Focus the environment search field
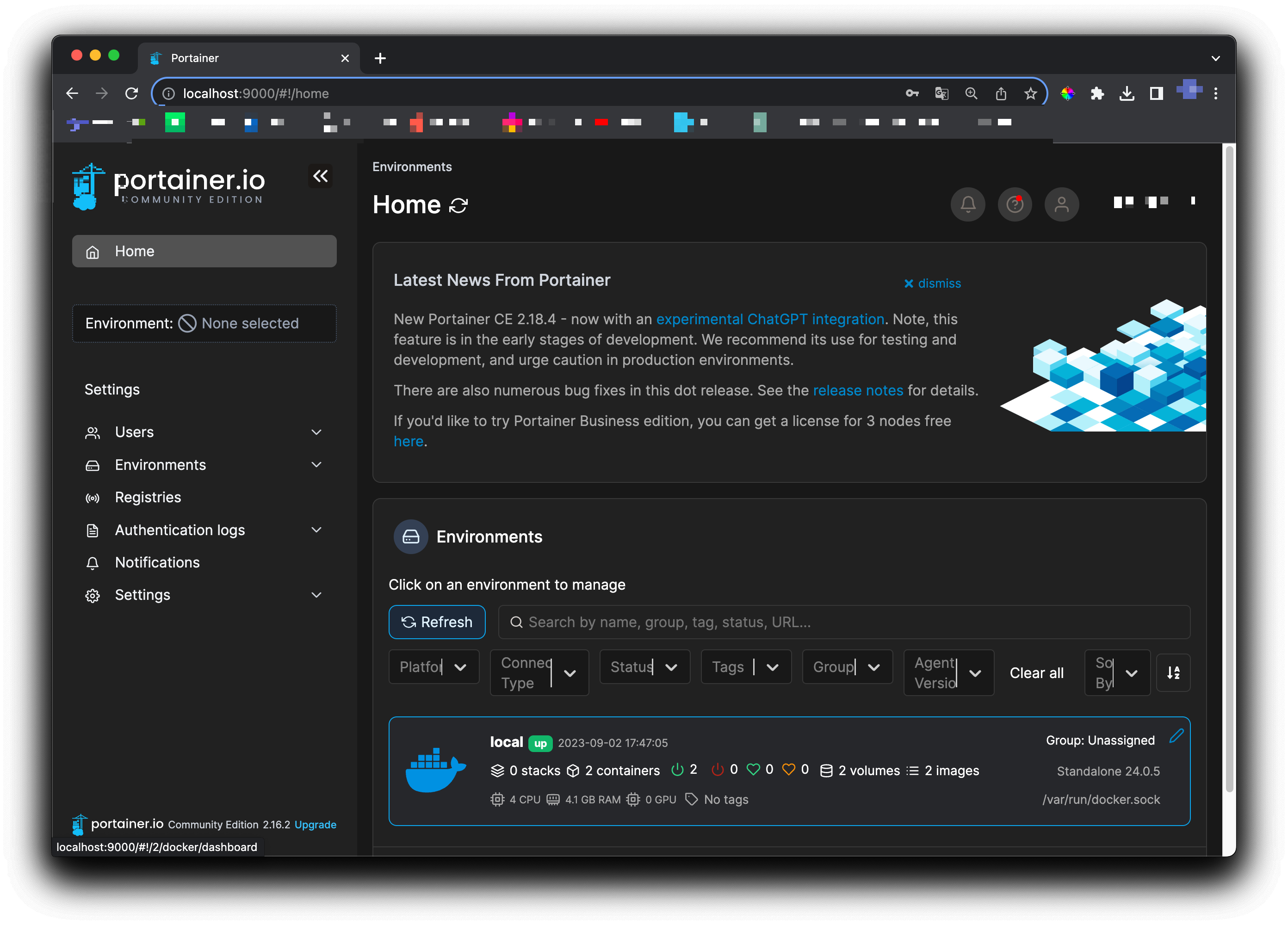 [x=844, y=623]
